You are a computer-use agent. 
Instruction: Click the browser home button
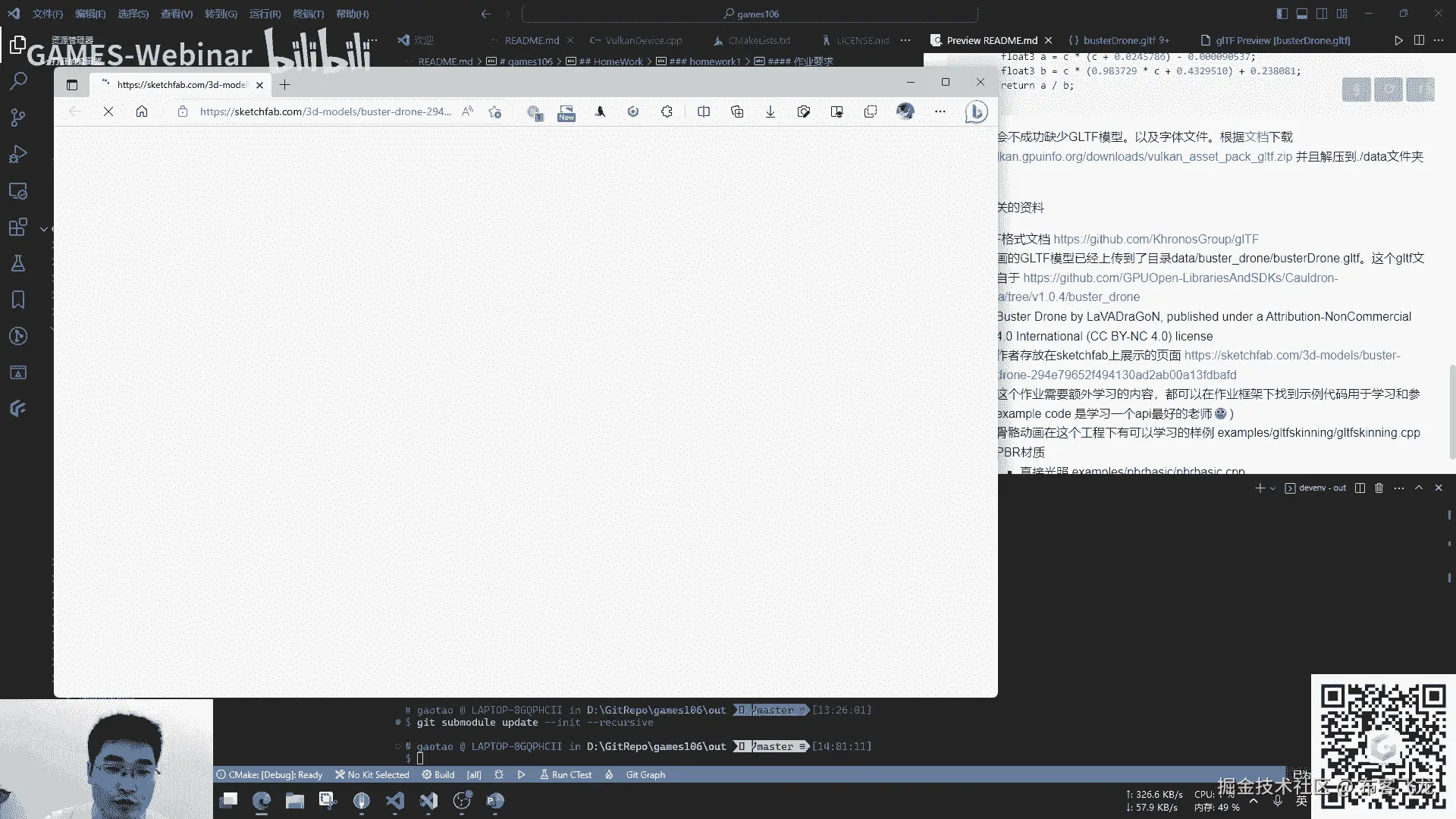(x=142, y=111)
